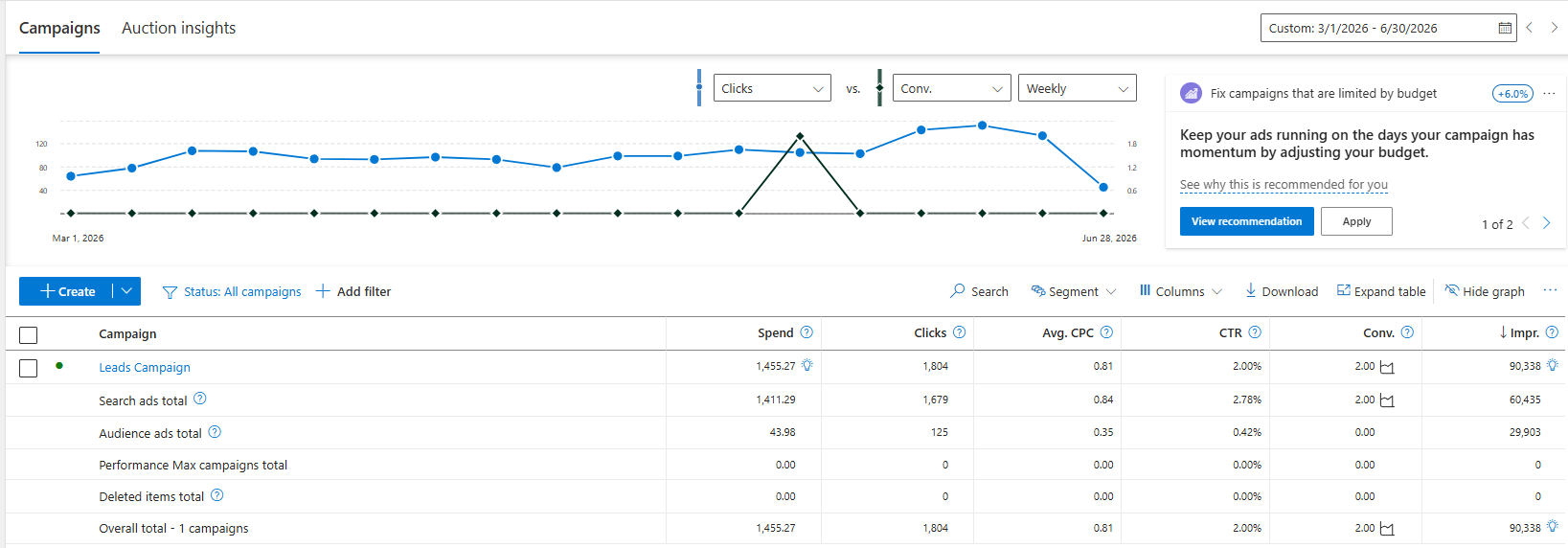Click Status: All campaigns filter

(232, 291)
